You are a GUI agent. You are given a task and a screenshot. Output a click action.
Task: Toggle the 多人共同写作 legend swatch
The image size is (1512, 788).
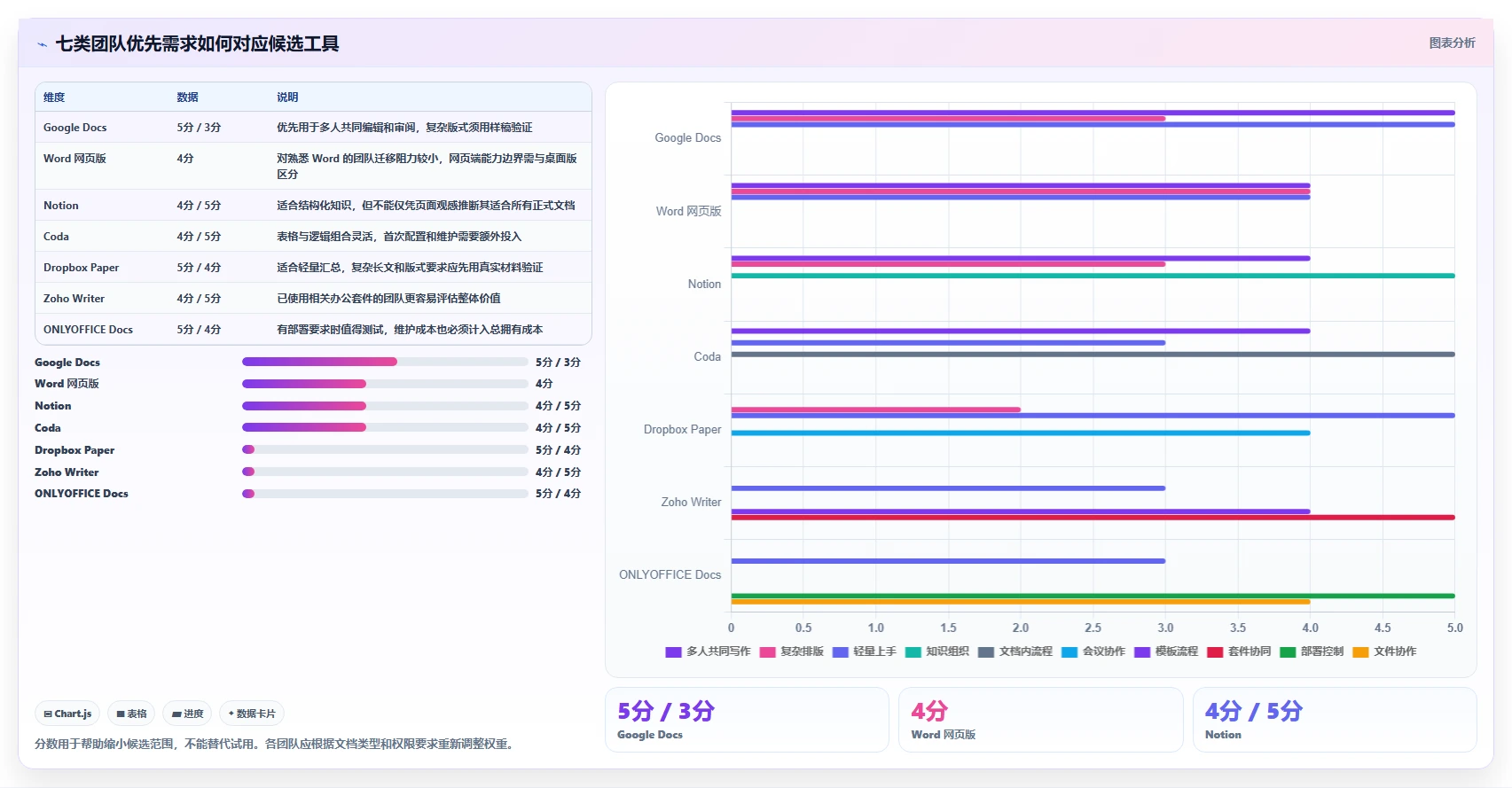point(673,651)
